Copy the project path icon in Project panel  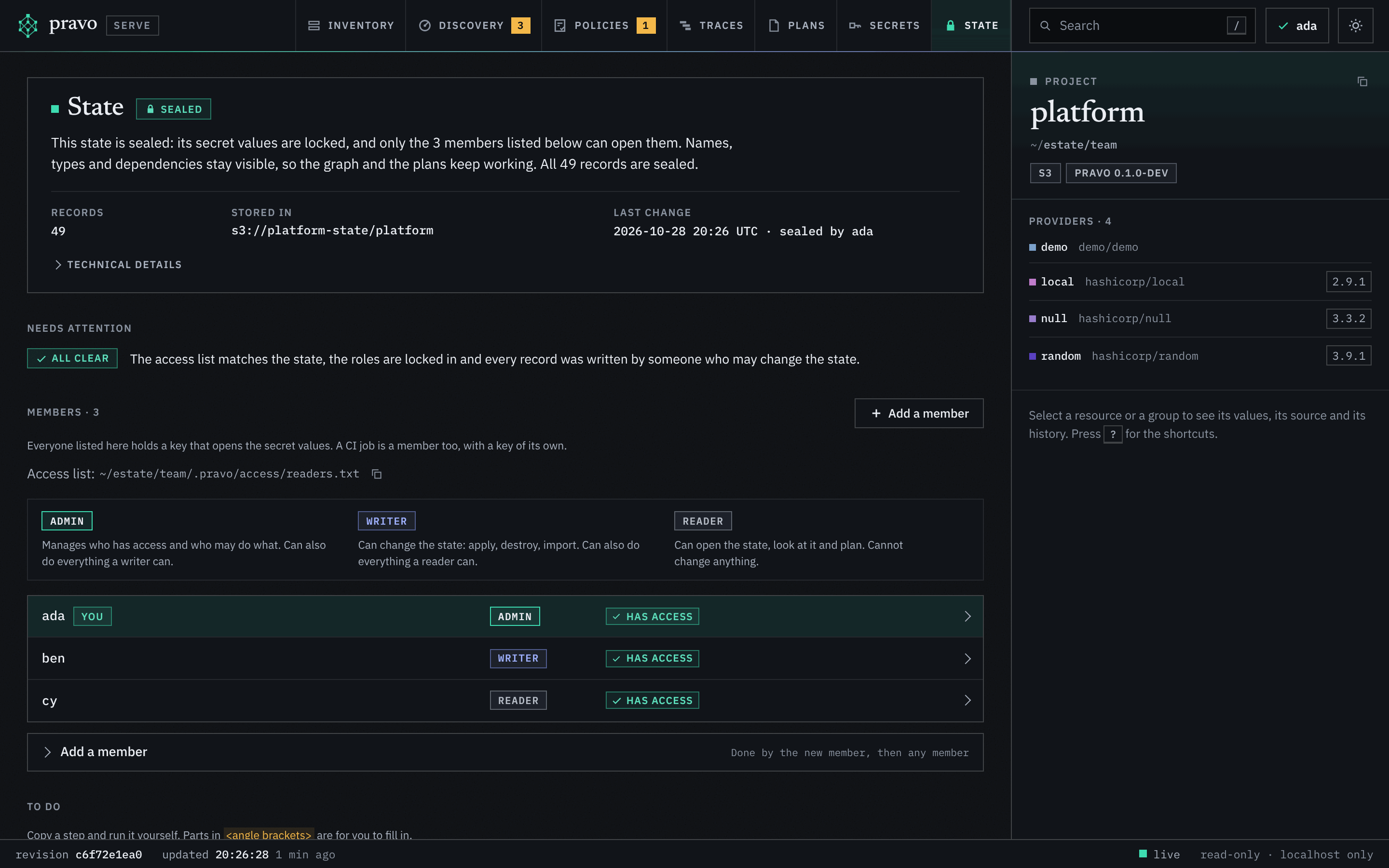pyautogui.click(x=1362, y=81)
